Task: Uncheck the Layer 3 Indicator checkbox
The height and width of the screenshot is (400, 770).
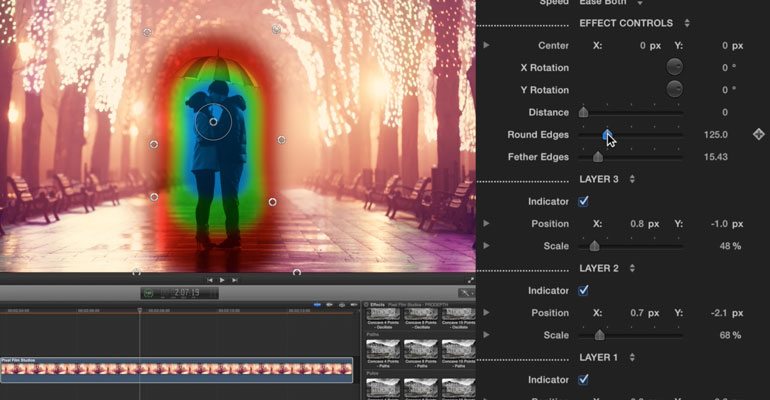Action: (583, 201)
